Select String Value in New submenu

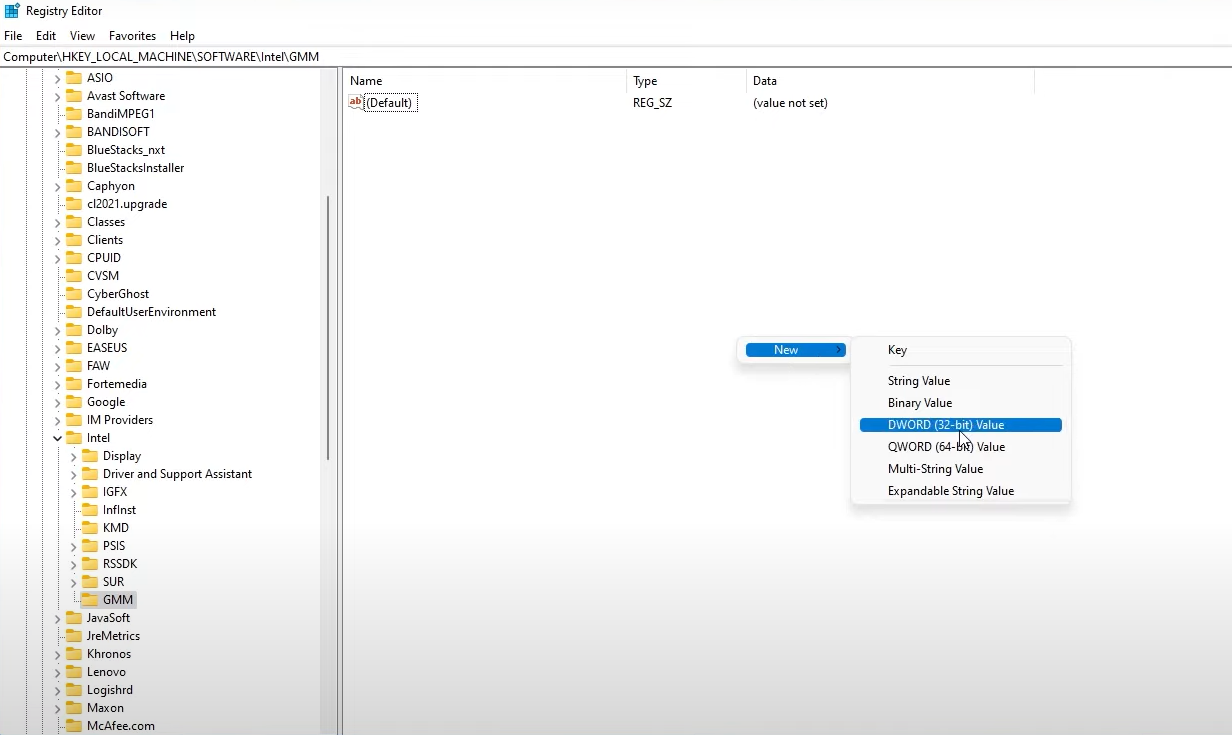point(918,381)
